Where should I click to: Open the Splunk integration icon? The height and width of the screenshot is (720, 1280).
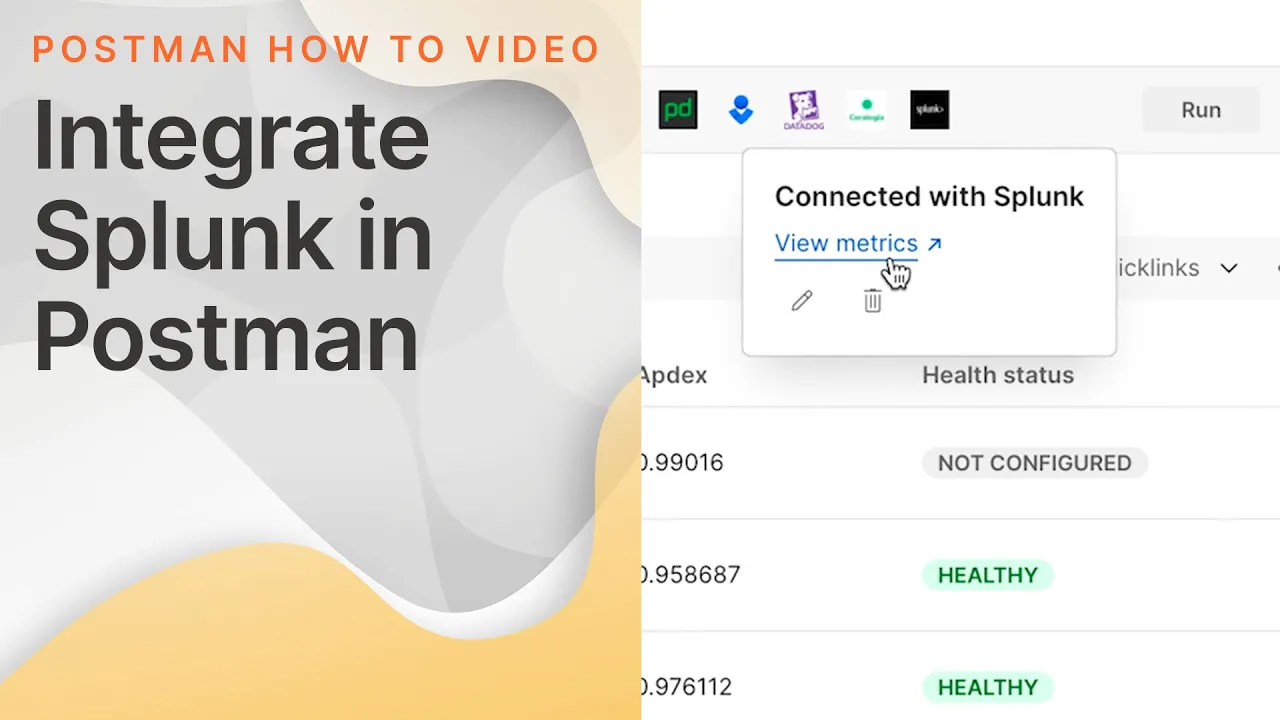(x=930, y=110)
